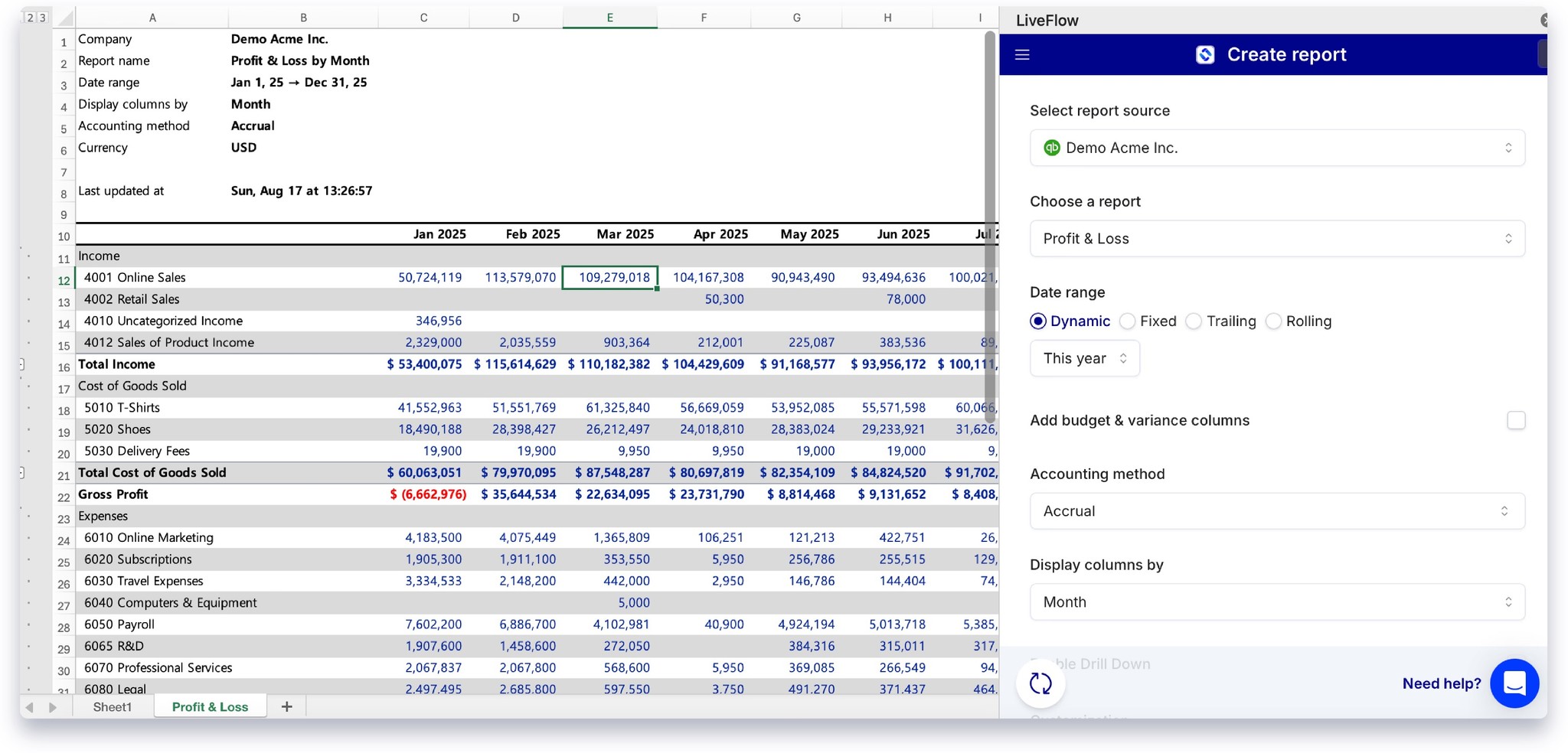Open the chat support bubble
The width and height of the screenshot is (1568, 753).
pos(1514,683)
